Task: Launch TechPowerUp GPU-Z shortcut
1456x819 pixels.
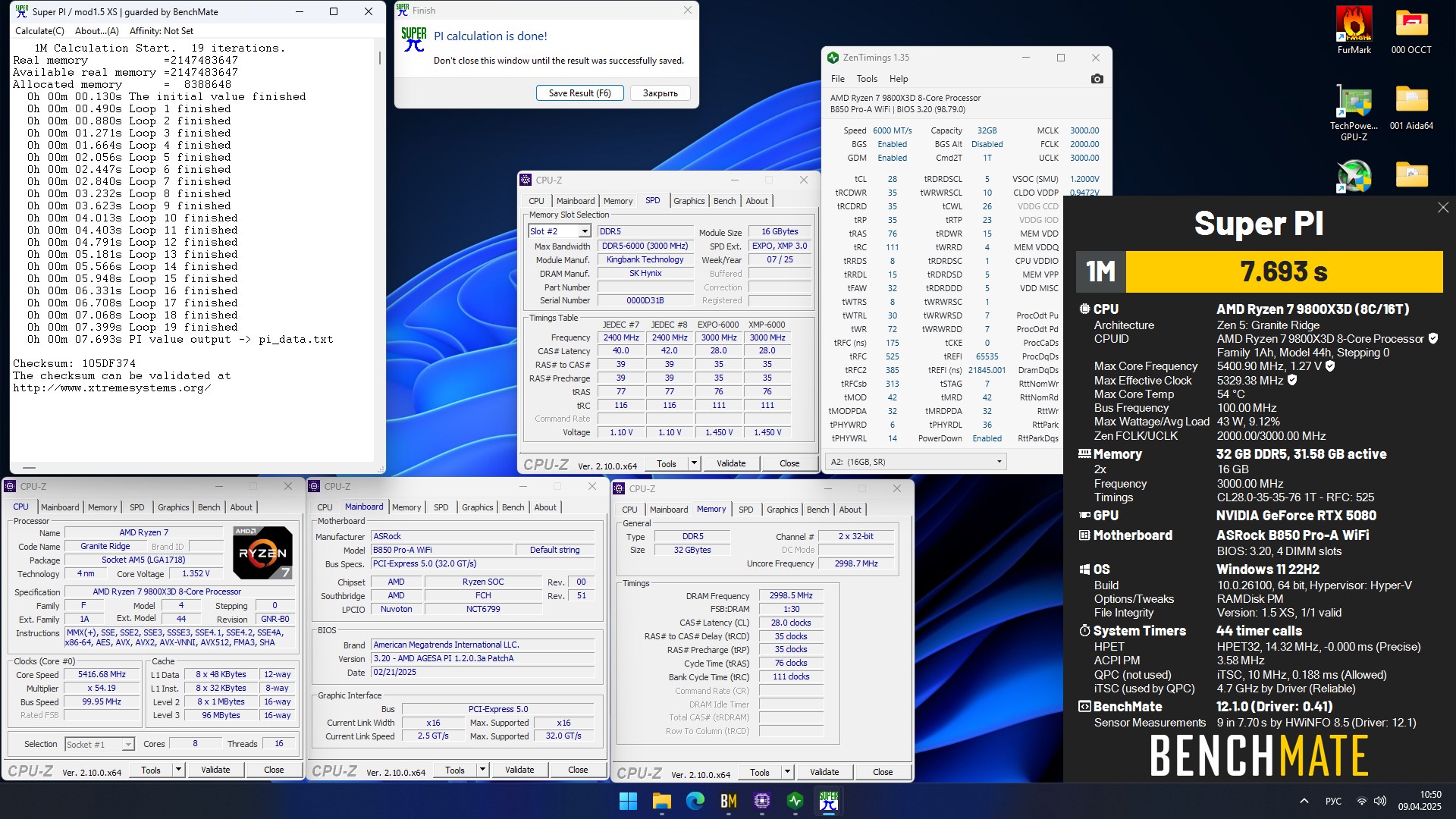Action: point(1354,111)
